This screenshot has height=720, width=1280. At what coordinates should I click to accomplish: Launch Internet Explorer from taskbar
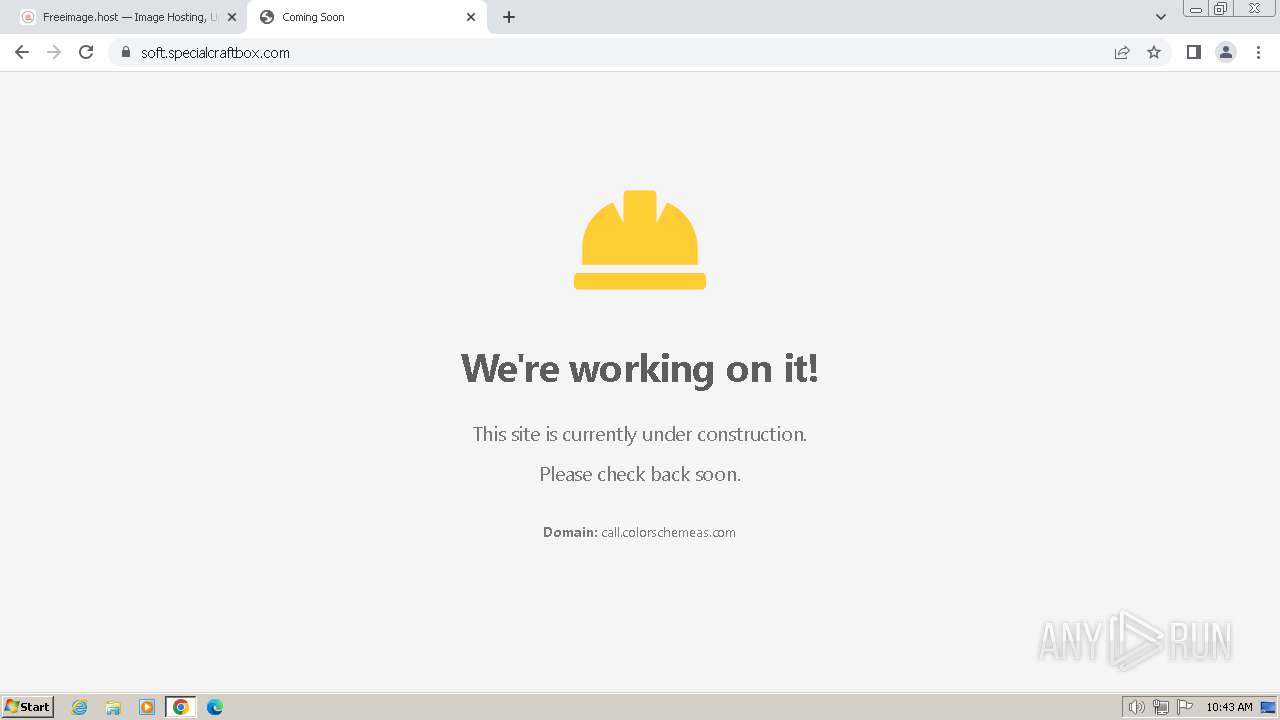(x=80, y=707)
